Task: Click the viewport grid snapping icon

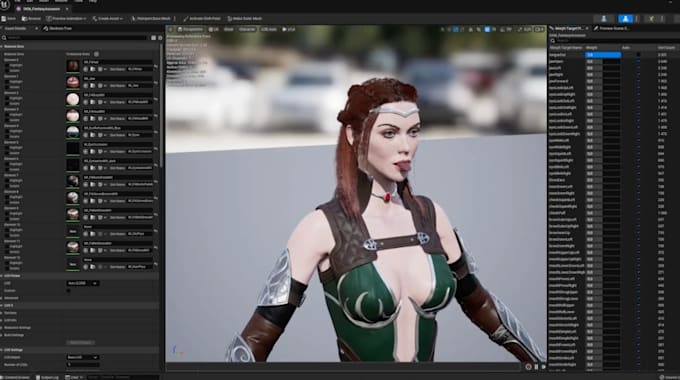Action: (x=487, y=29)
